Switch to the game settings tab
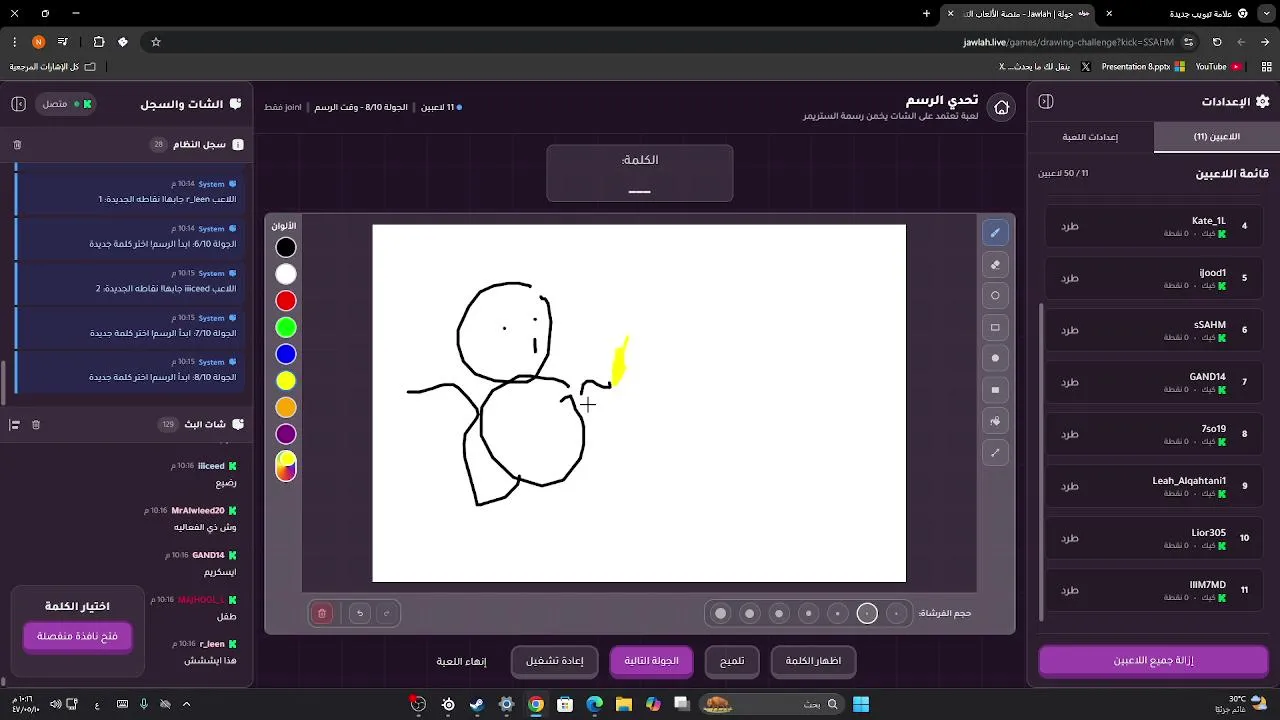1280x720 pixels. click(1090, 137)
